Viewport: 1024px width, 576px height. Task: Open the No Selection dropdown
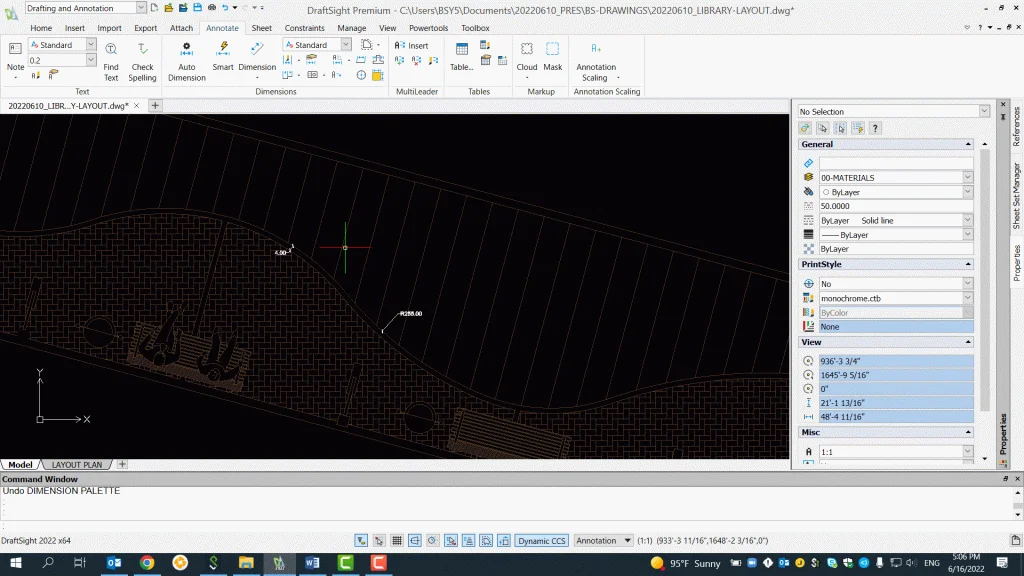[x=984, y=112]
